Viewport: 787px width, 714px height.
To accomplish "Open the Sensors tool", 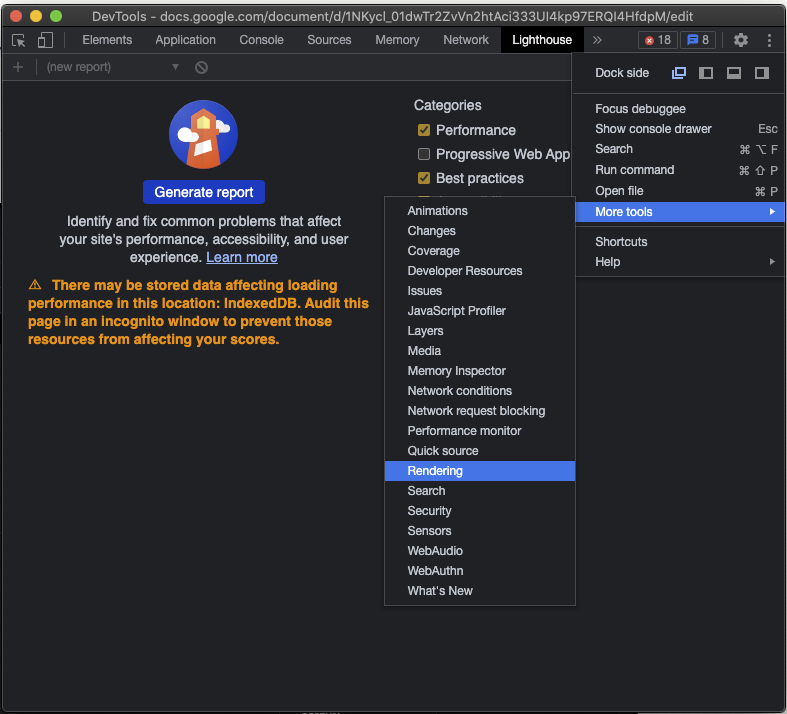I will (x=480, y=531).
